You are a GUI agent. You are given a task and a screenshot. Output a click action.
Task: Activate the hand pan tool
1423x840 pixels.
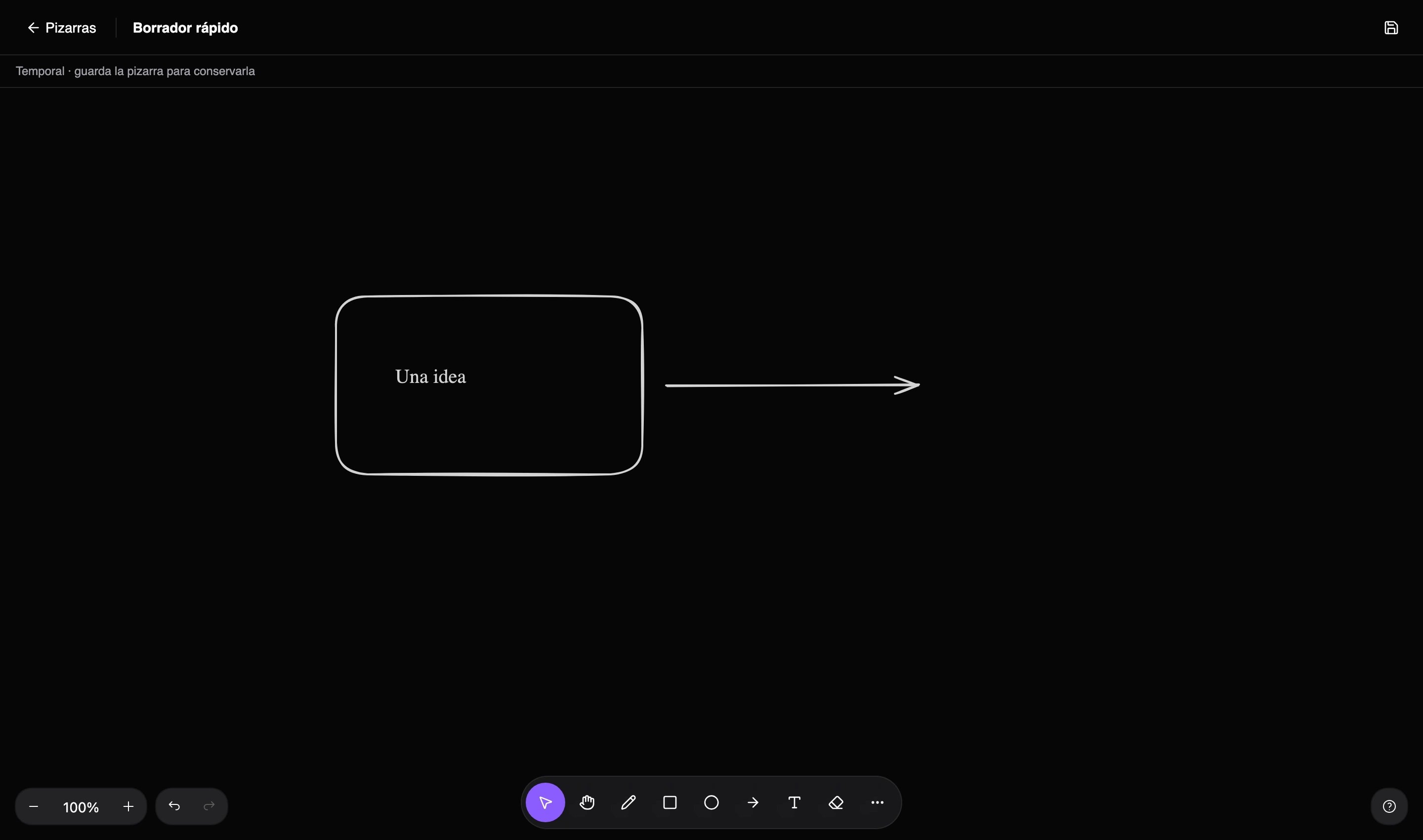coord(587,802)
